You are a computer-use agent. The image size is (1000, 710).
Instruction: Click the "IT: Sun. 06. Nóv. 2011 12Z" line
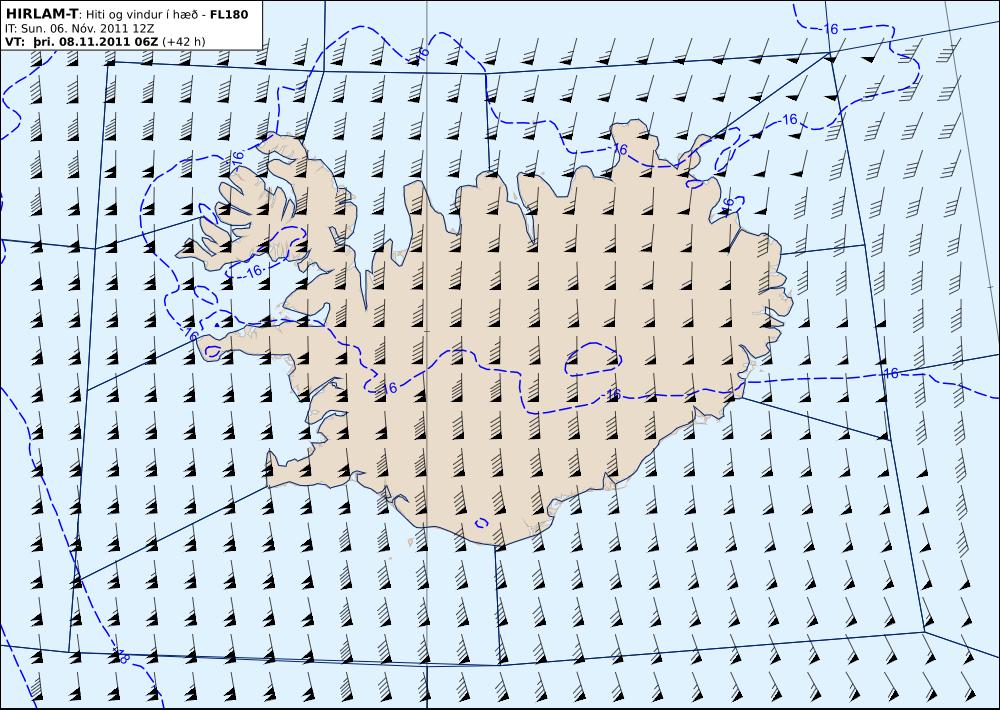click(x=79, y=29)
